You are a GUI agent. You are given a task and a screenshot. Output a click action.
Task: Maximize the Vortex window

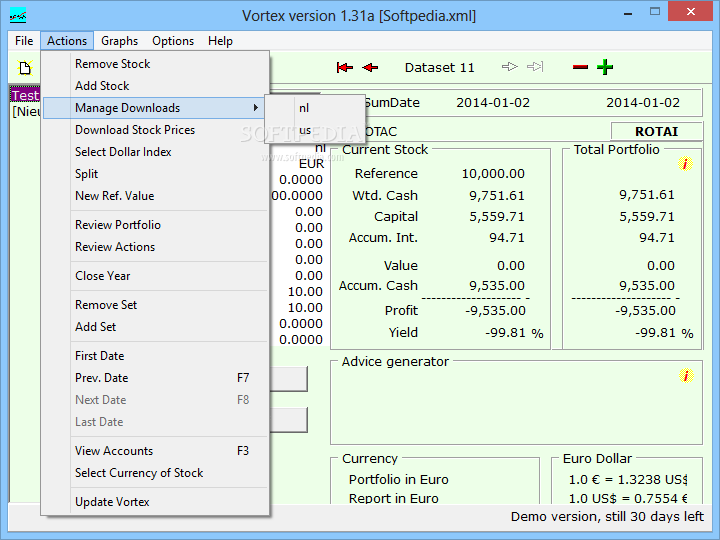[655, 12]
